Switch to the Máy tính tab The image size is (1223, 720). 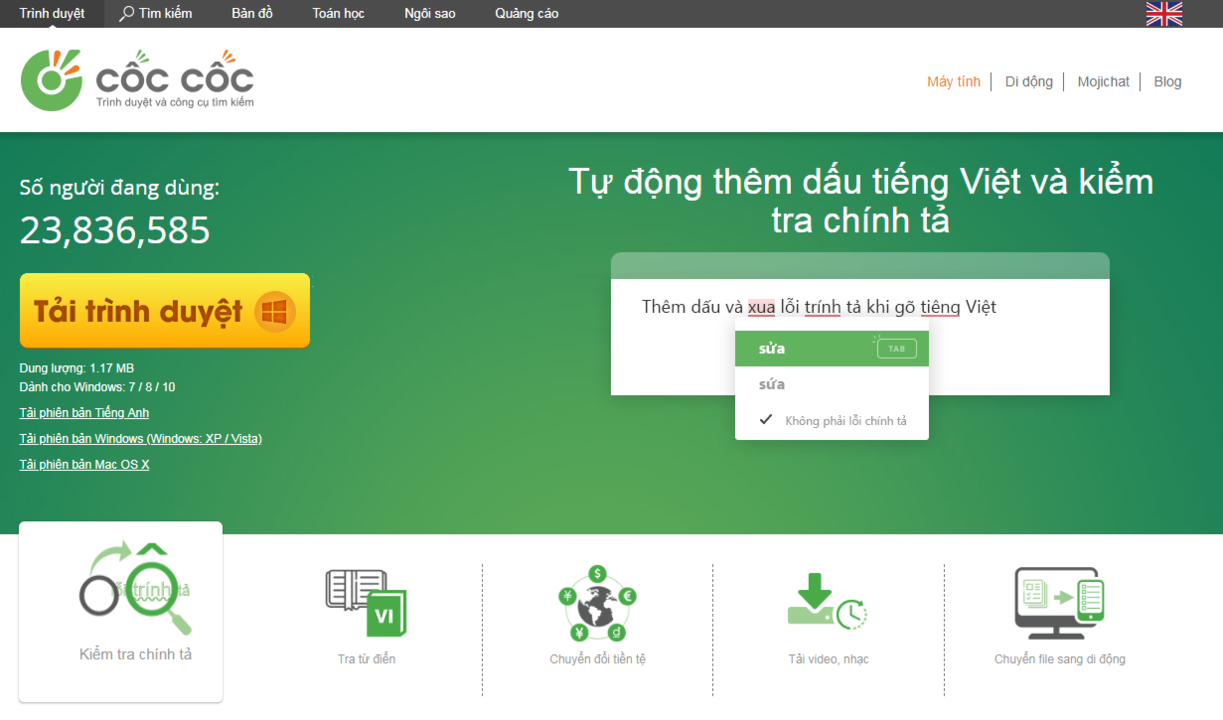pos(953,82)
